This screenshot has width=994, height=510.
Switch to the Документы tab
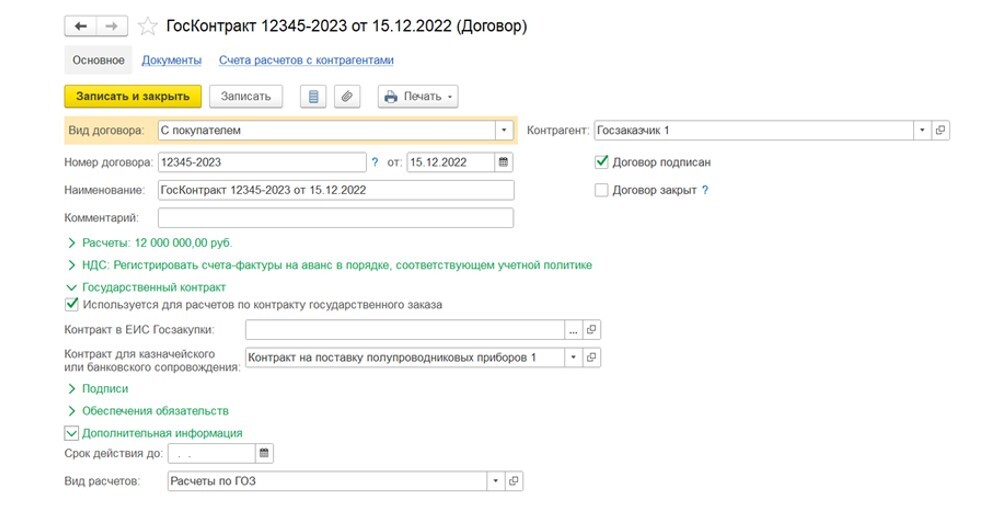[x=171, y=60]
